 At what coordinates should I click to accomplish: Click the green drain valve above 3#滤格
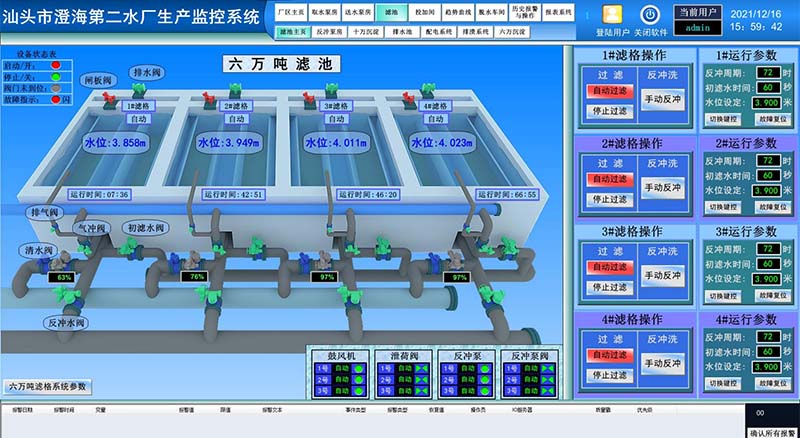point(332,90)
